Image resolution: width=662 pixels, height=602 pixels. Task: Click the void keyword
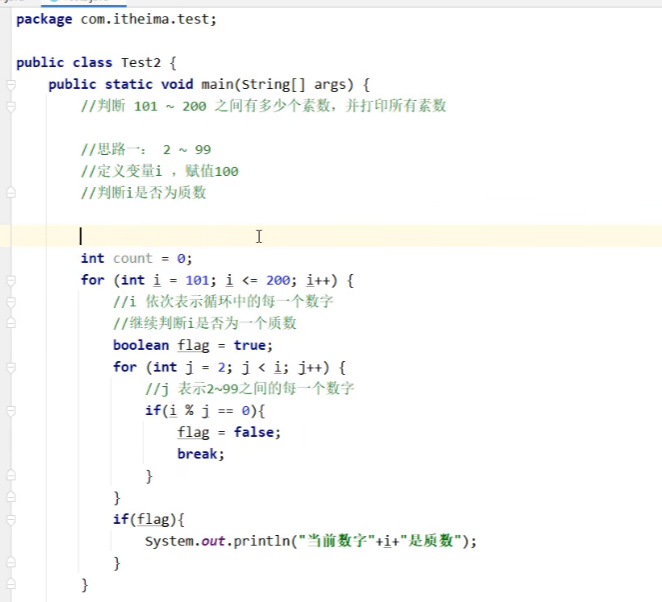(x=177, y=84)
